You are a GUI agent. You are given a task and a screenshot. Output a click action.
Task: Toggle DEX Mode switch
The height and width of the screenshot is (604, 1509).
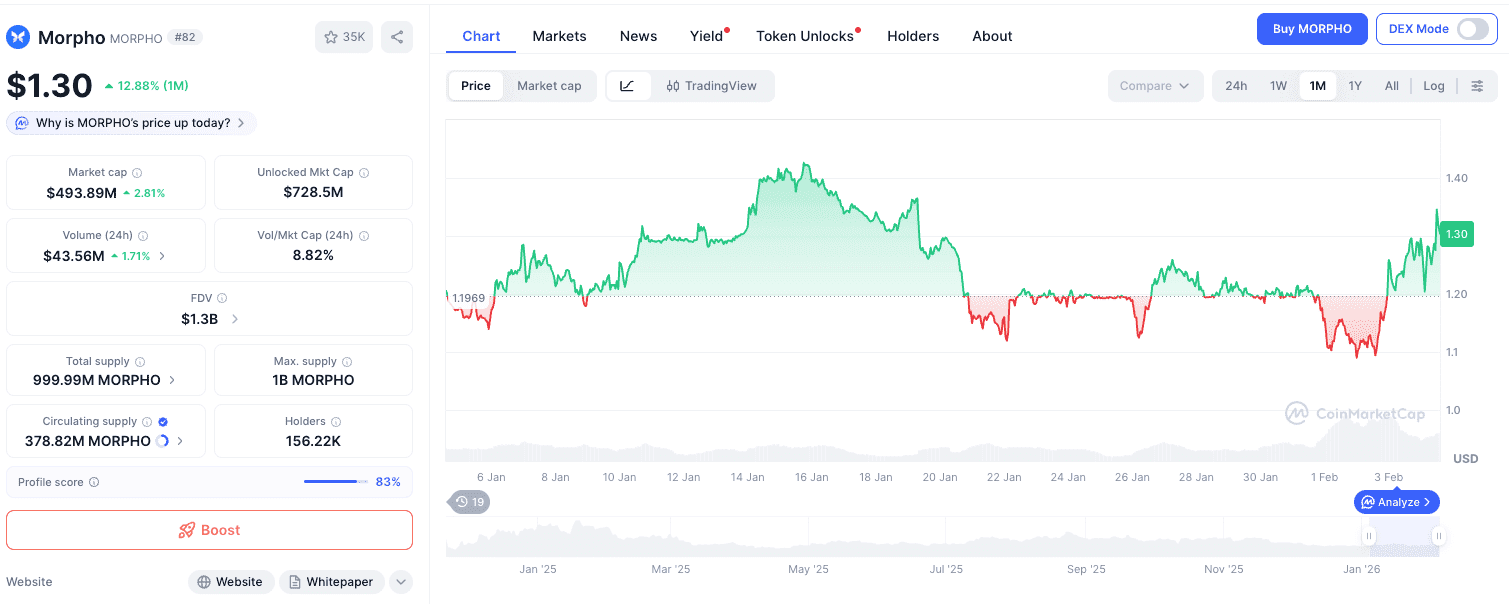point(1472,29)
